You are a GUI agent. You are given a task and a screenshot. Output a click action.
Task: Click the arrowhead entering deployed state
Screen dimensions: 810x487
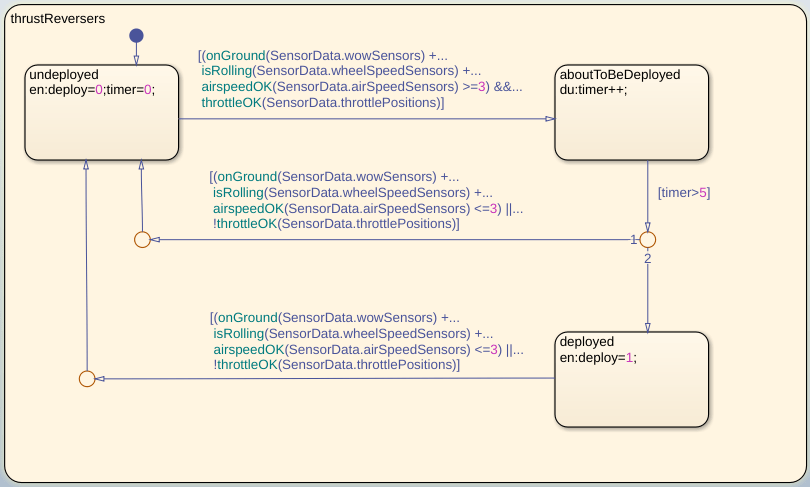[647, 327]
